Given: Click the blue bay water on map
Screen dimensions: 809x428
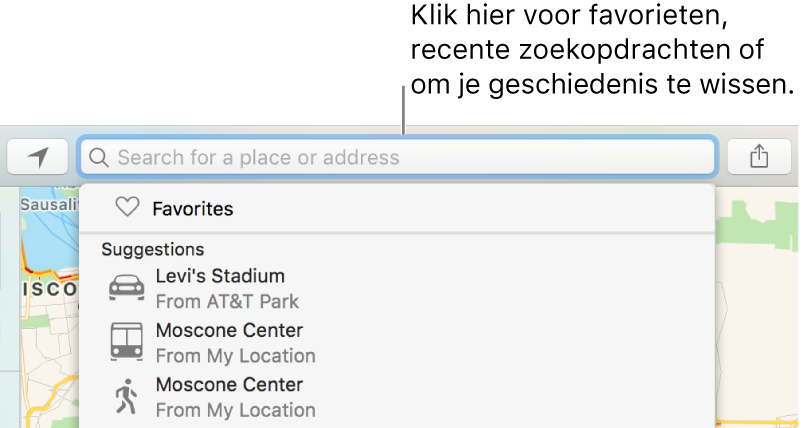Looking at the screenshot, I should (x=49, y=237).
